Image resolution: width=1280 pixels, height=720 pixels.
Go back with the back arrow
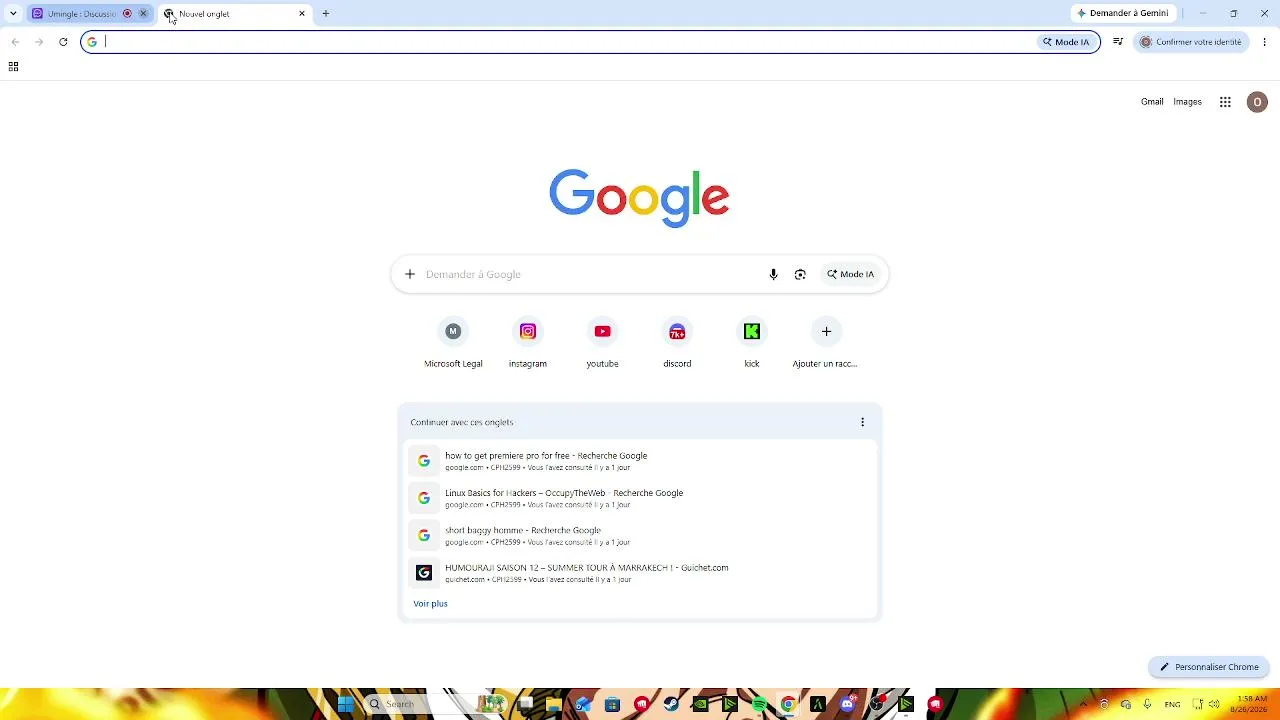click(15, 42)
